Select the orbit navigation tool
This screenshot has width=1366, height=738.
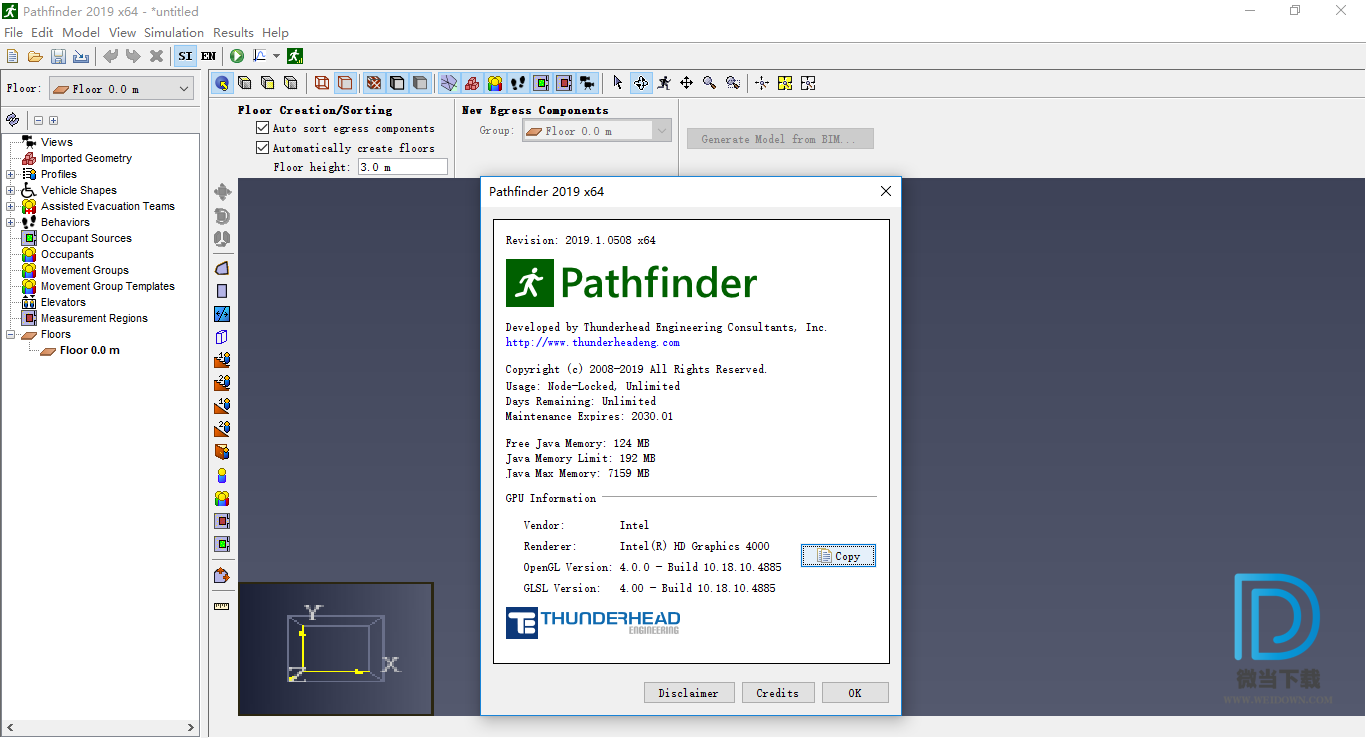click(x=641, y=83)
